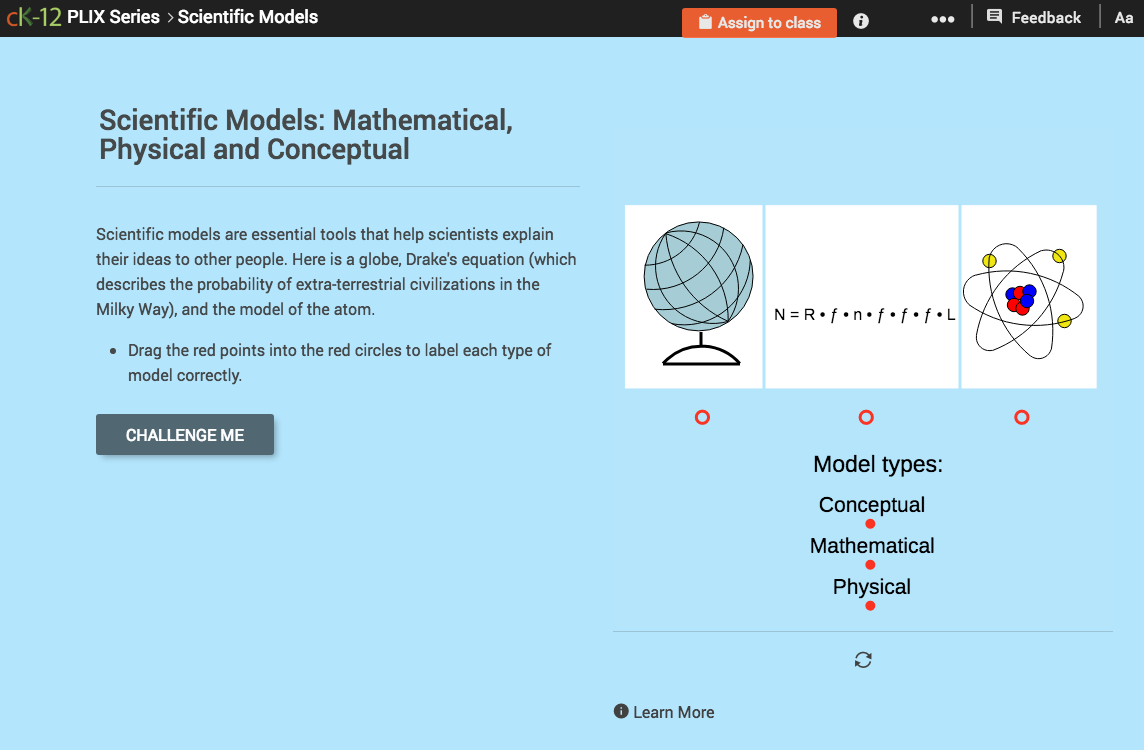Open the info icon in the toolbar
Screen dimensions: 1144x750
click(x=860, y=20)
